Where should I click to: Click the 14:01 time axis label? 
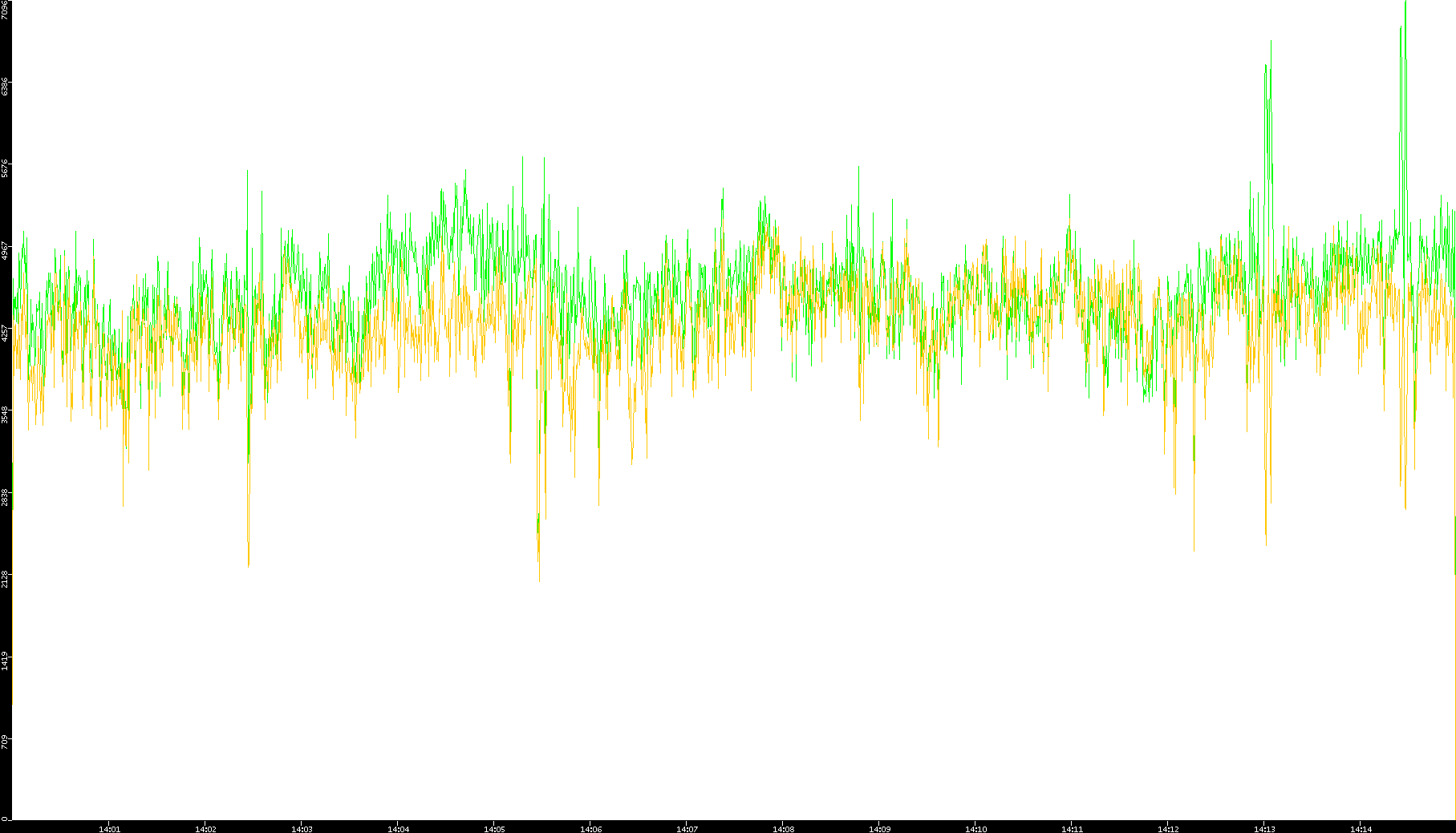coord(109,828)
